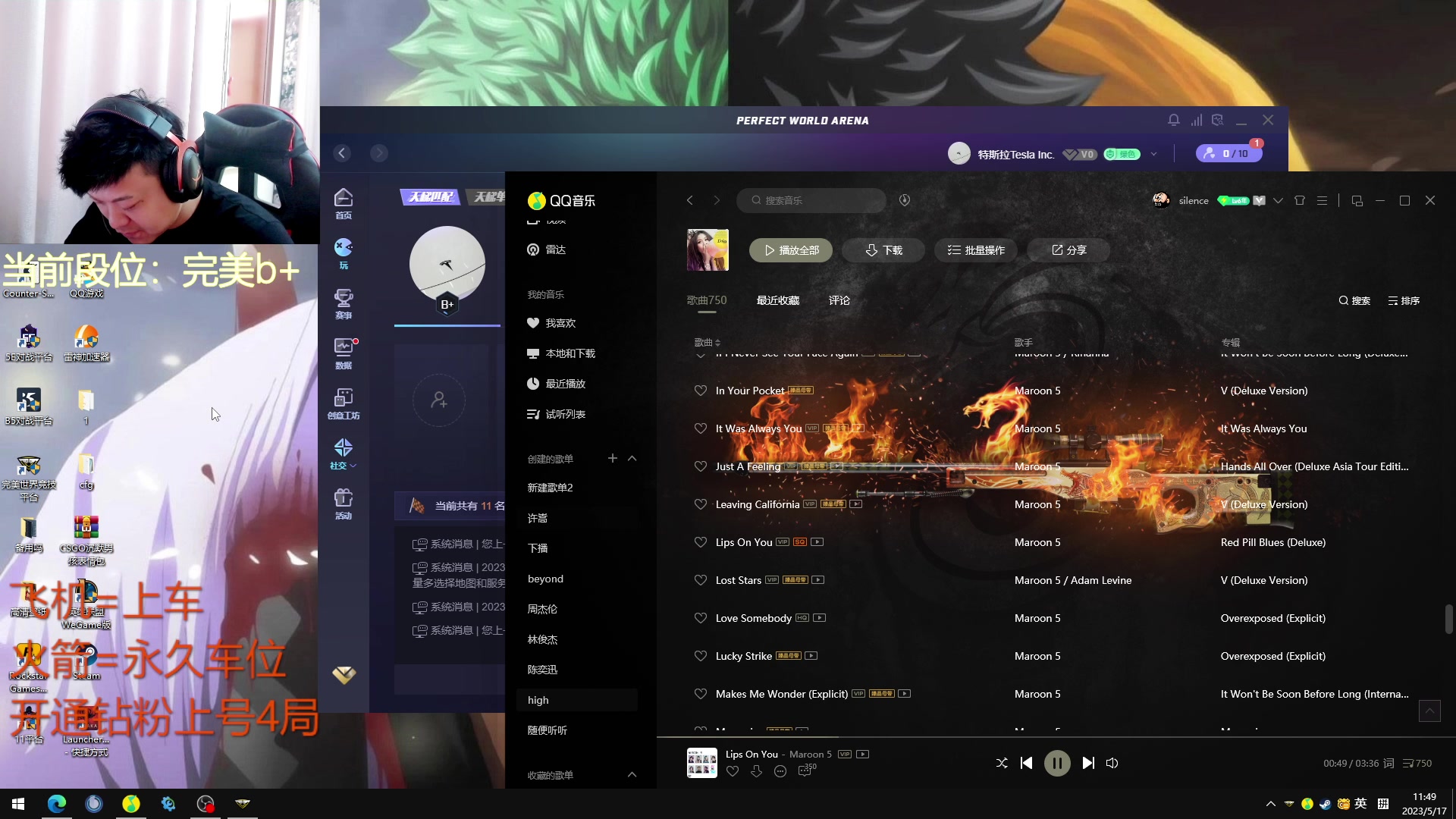Viewport: 1456px width, 819px height.
Task: Switch to the 评论 tab
Action: click(x=839, y=300)
